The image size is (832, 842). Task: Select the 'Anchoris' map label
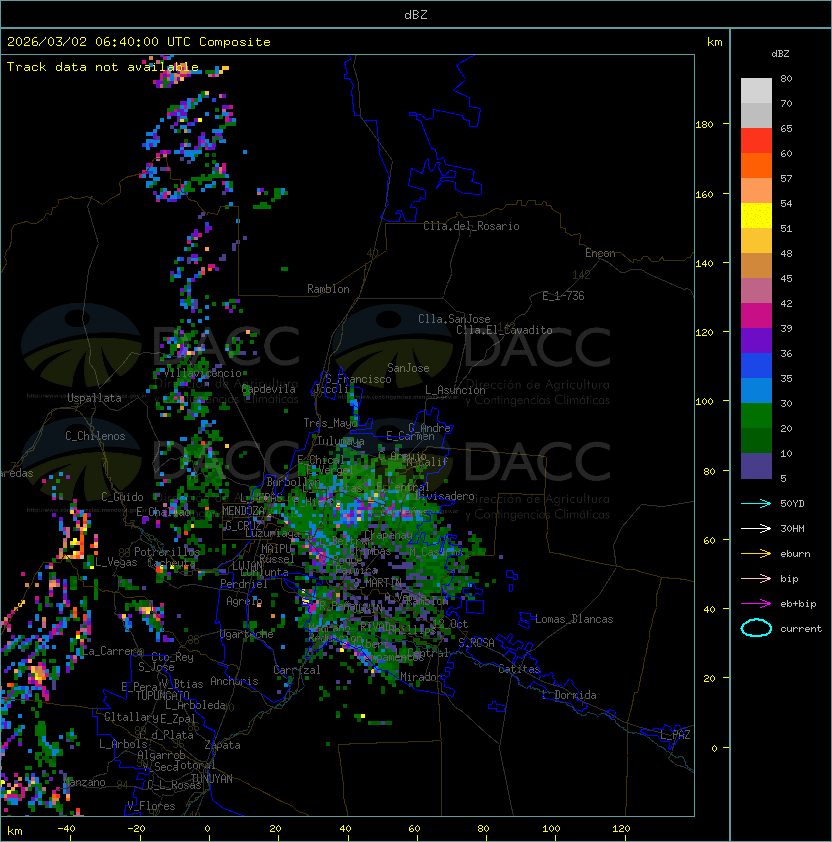tap(234, 681)
